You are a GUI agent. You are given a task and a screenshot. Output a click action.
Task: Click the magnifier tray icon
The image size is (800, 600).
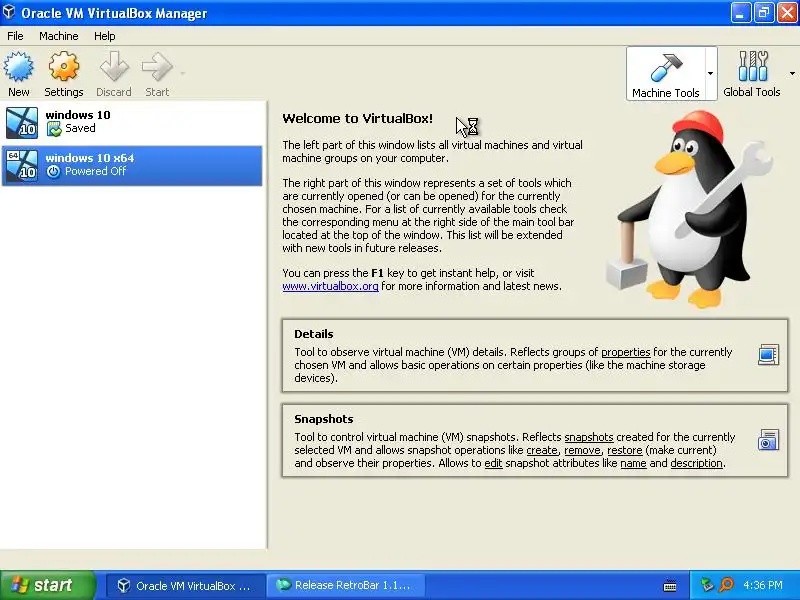(727, 585)
